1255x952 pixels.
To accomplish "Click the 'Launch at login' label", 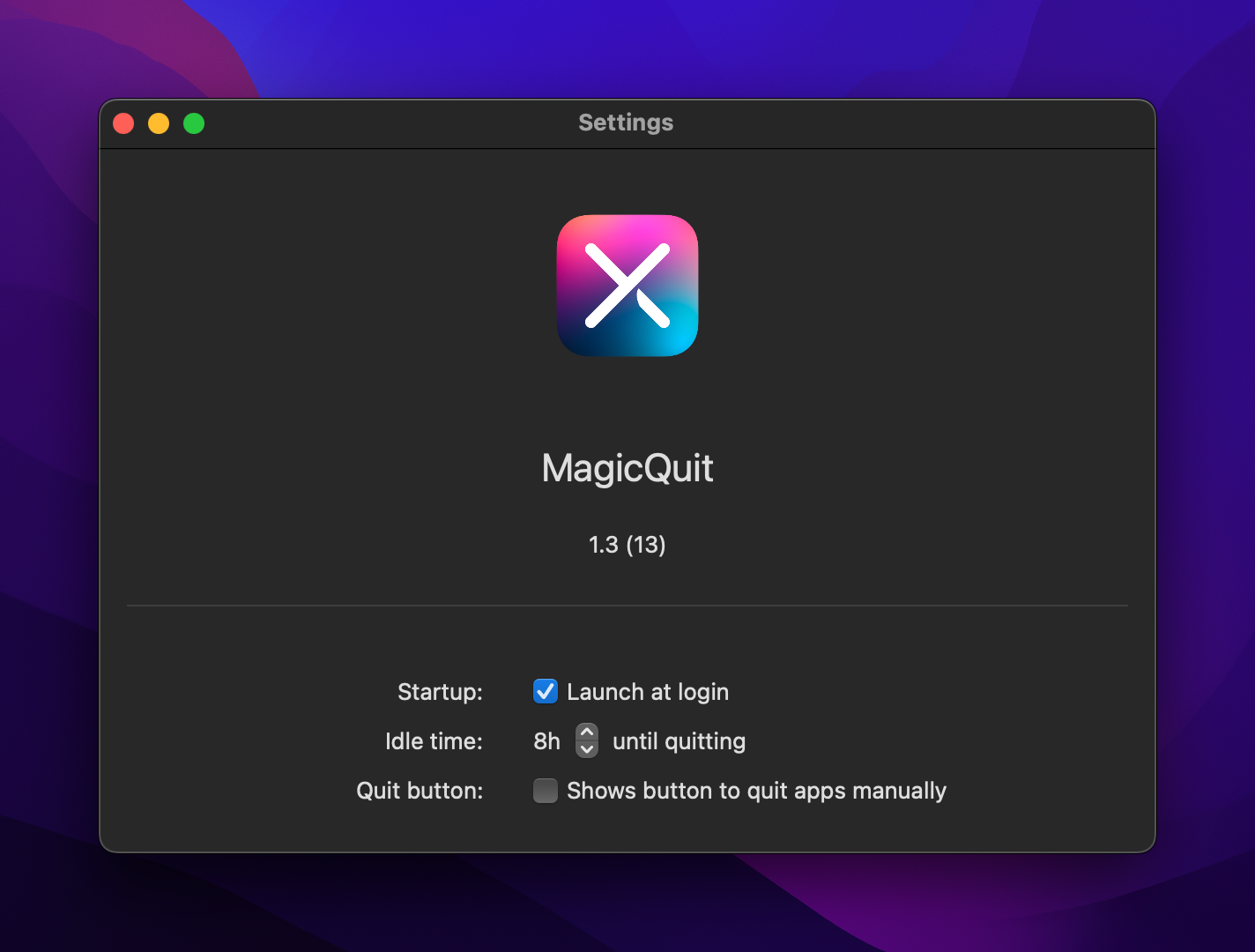I will click(x=648, y=692).
